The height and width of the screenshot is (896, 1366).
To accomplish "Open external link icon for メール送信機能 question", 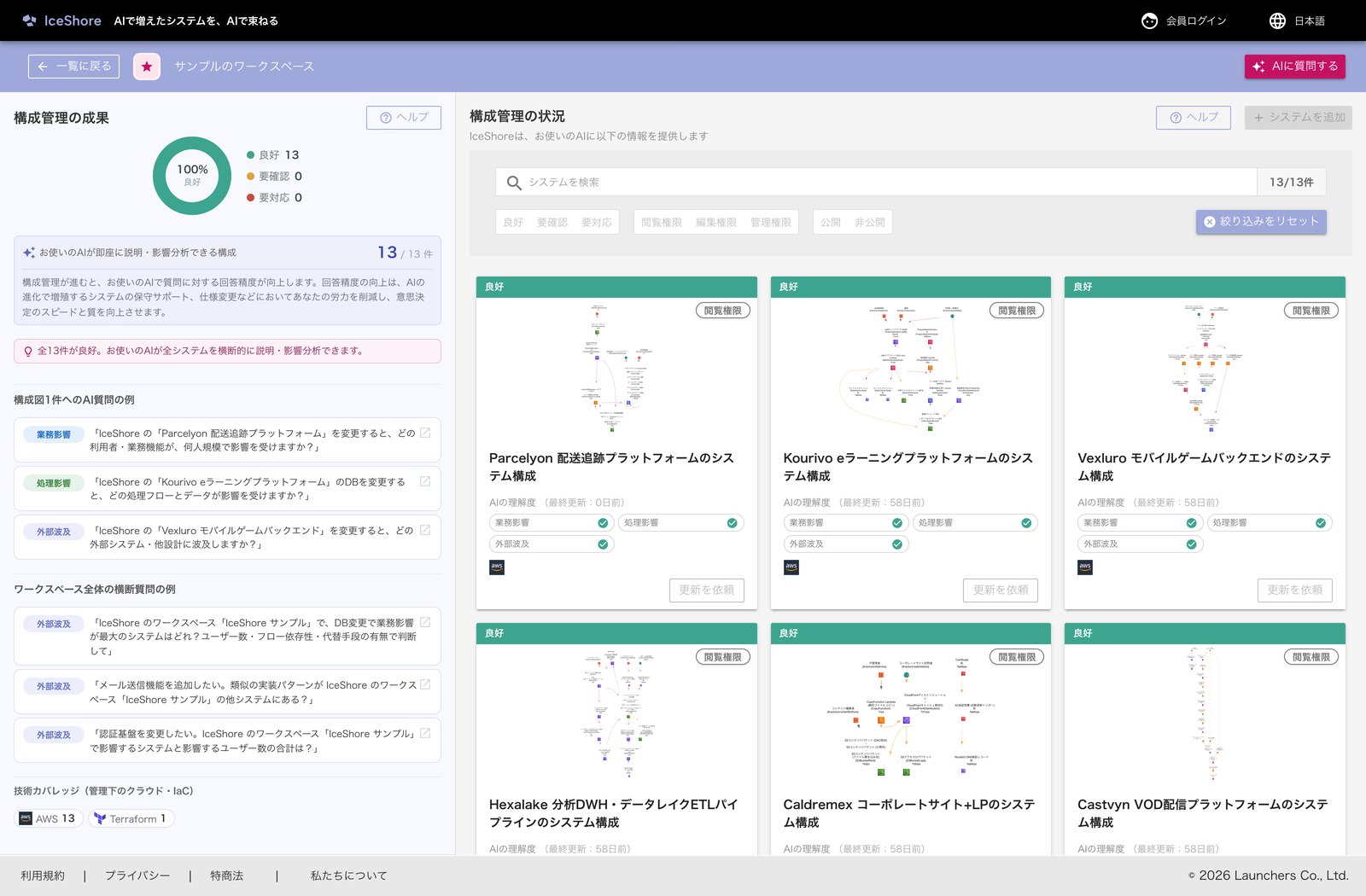I will 425,685.
